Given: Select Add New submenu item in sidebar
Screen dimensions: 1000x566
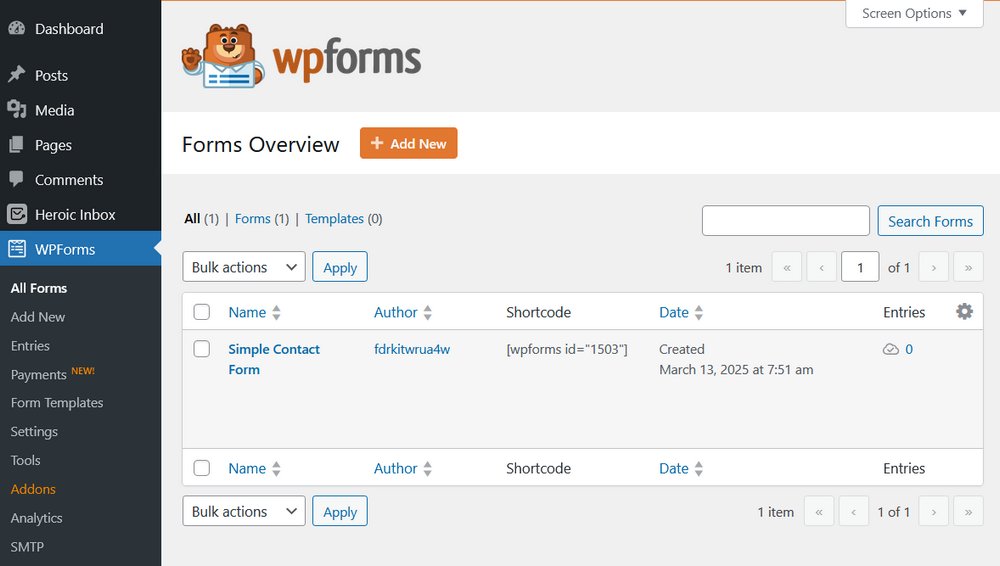Looking at the screenshot, I should [38, 317].
